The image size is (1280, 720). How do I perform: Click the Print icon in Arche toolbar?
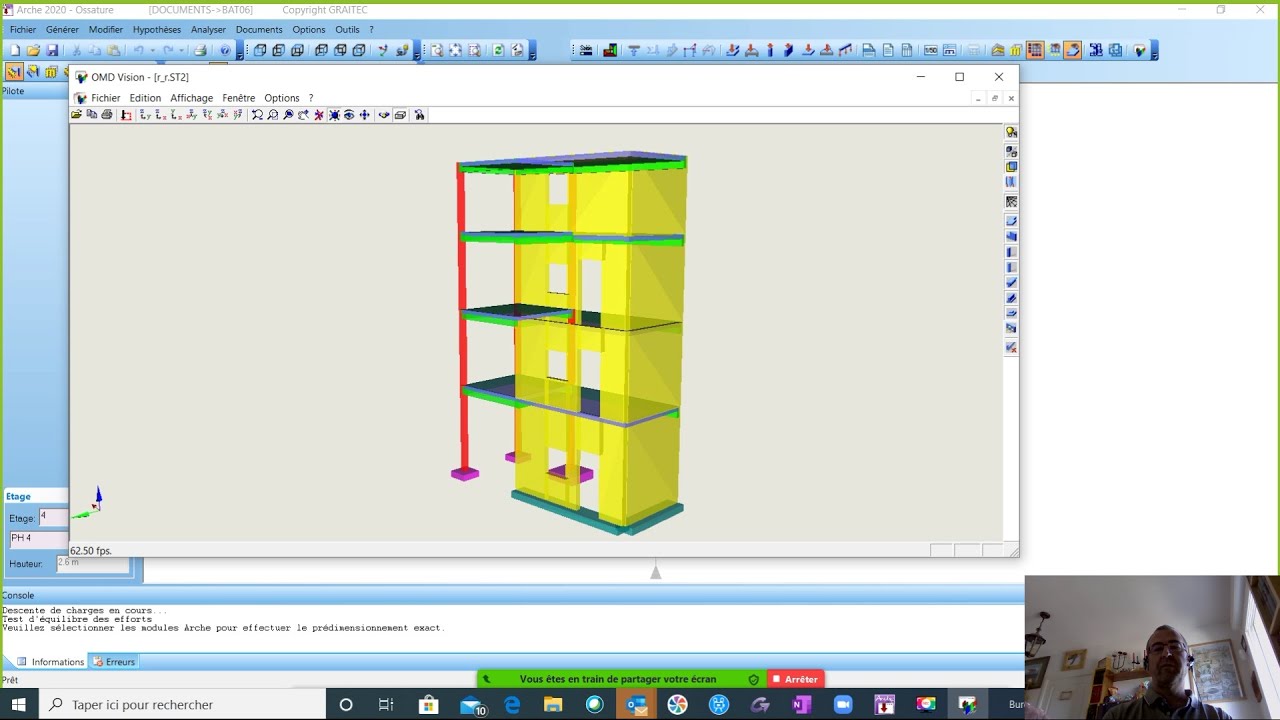[x=200, y=50]
